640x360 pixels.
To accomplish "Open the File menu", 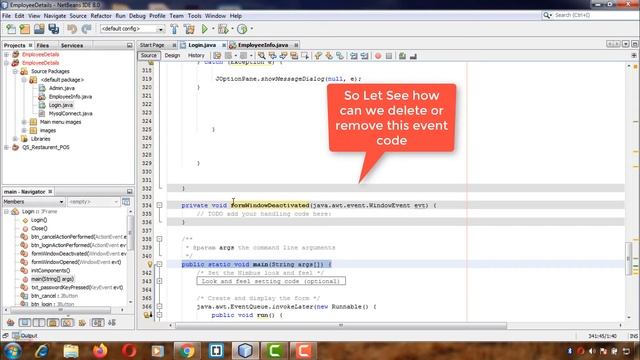I will click(x=7, y=16).
